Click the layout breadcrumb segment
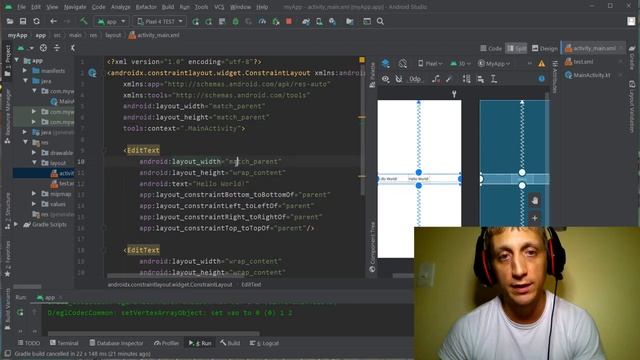Image resolution: width=640 pixels, height=360 pixels. coord(113,35)
